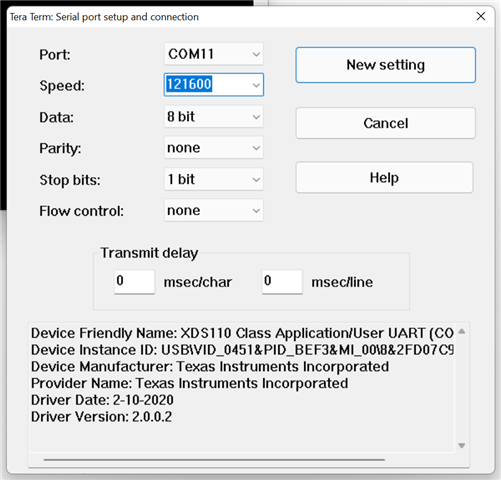Click the Flow control label
Image resolution: width=501 pixels, height=480 pixels.
tap(82, 211)
